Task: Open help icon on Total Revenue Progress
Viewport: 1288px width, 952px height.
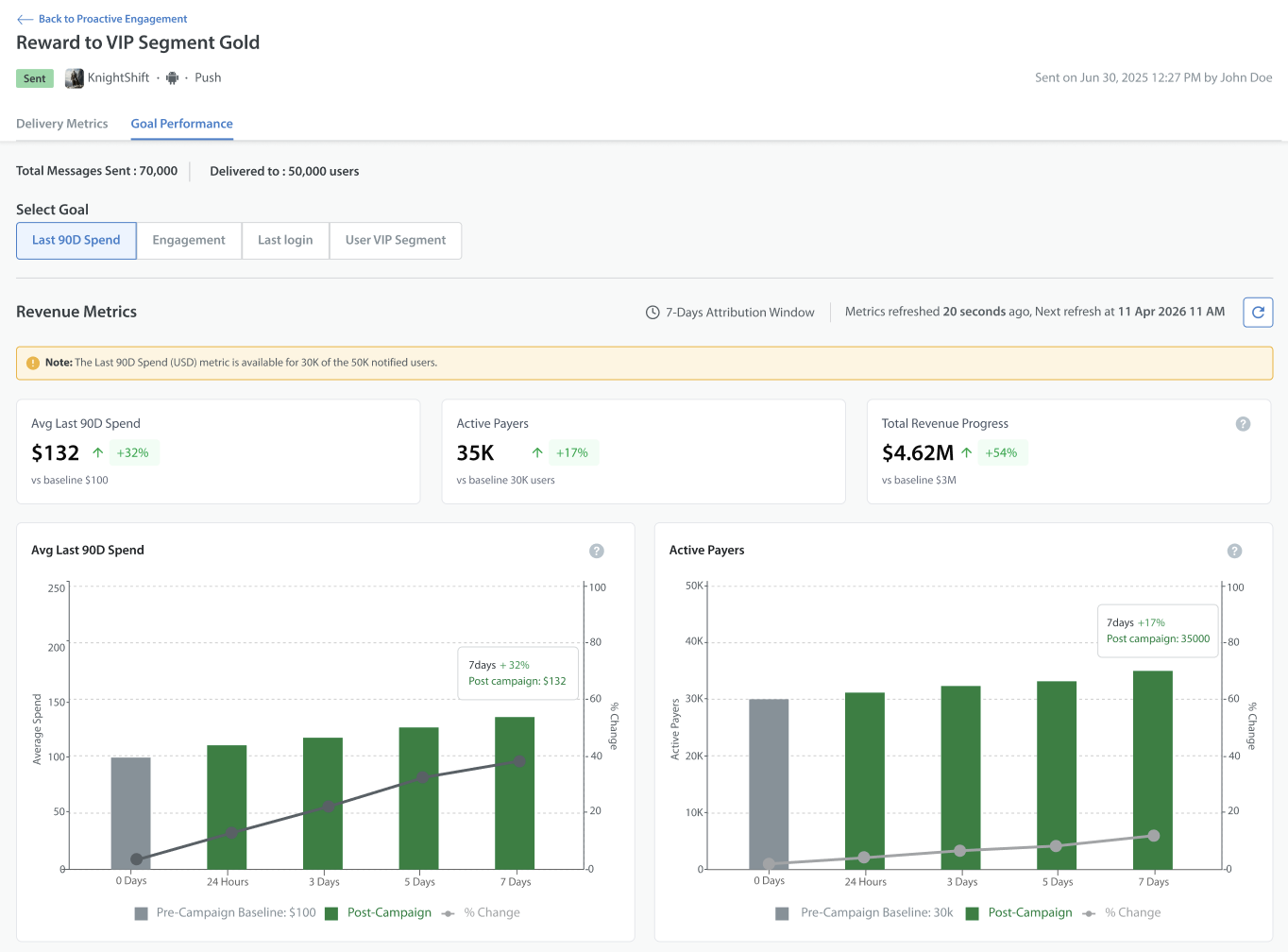Action: click(1243, 424)
